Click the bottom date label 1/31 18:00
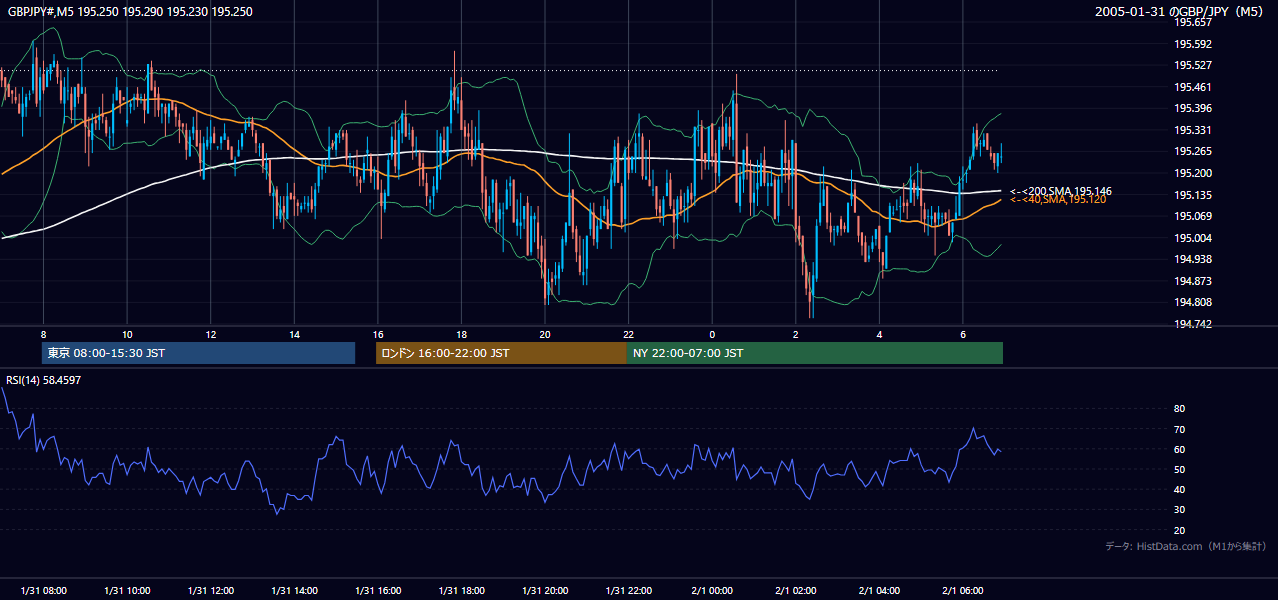The width and height of the screenshot is (1278, 600). coord(461,591)
